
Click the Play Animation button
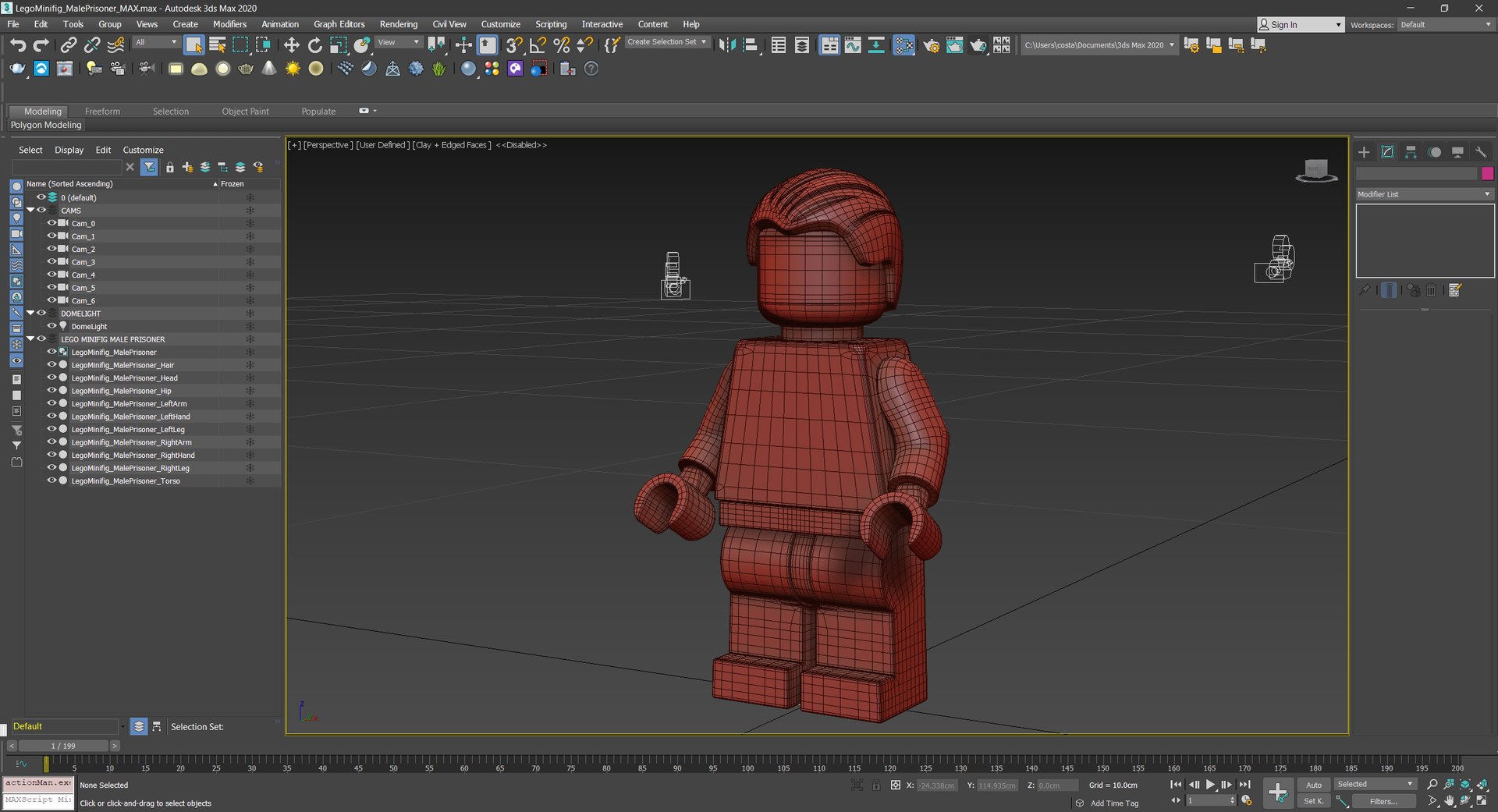[1210, 785]
